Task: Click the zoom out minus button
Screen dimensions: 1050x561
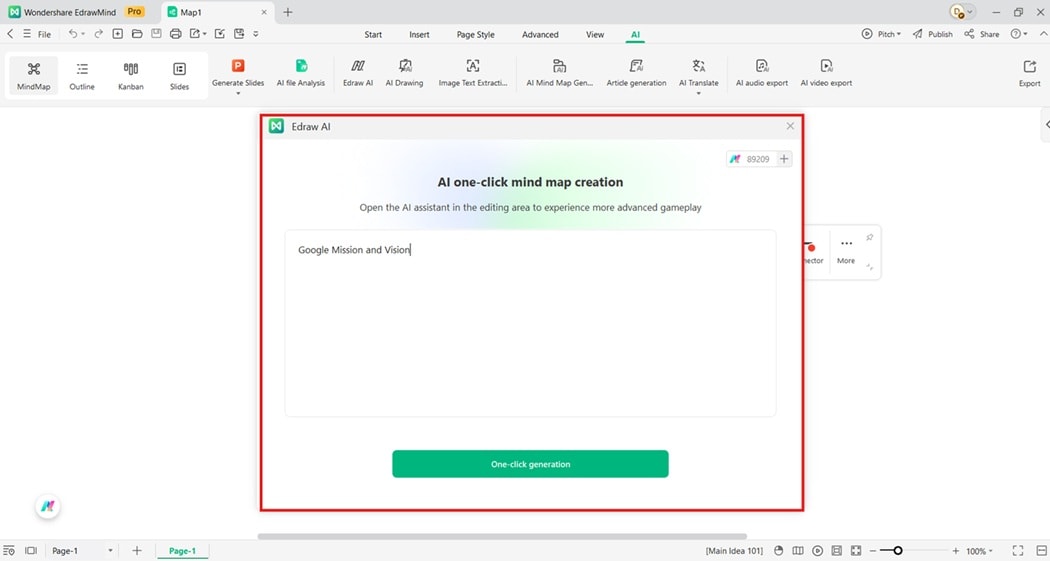Action: point(873,551)
